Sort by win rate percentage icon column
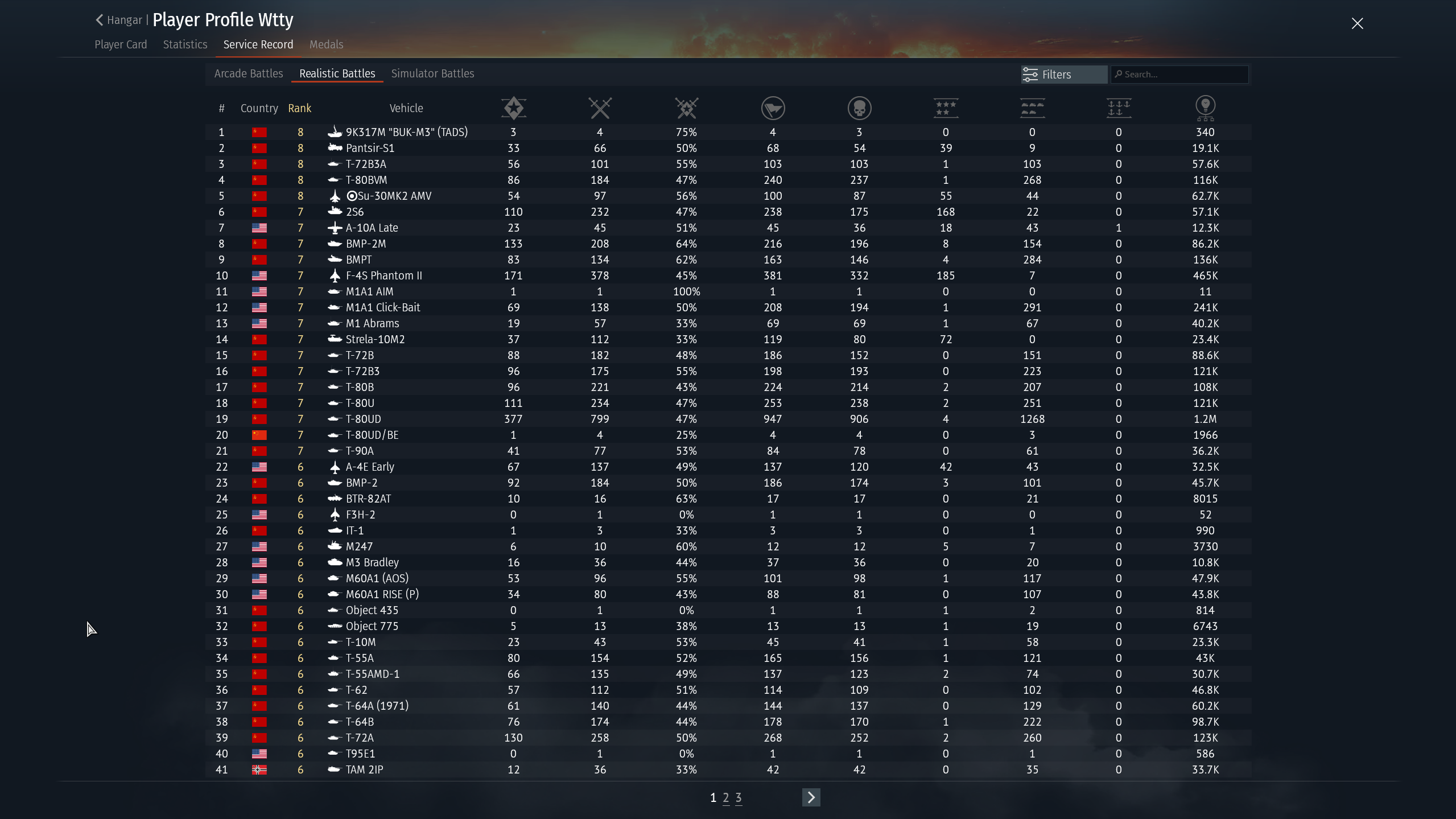Image resolution: width=1456 pixels, height=819 pixels. pyautogui.click(x=686, y=108)
